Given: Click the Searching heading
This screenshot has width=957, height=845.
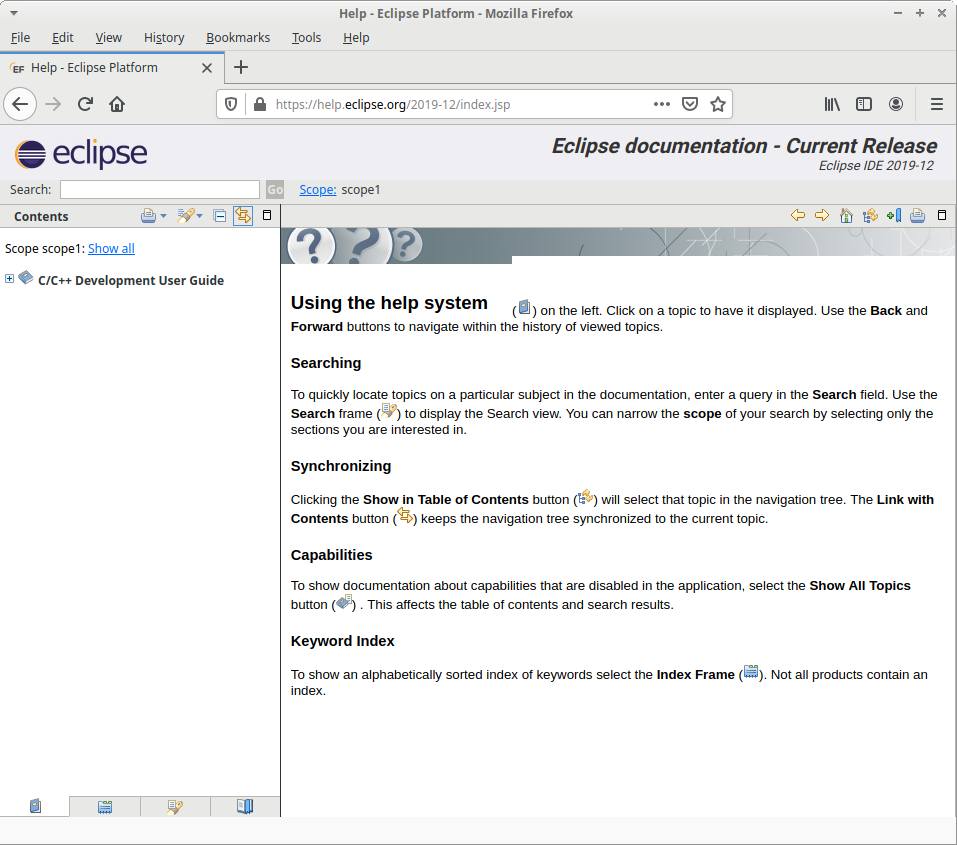Looking at the screenshot, I should (x=326, y=363).
